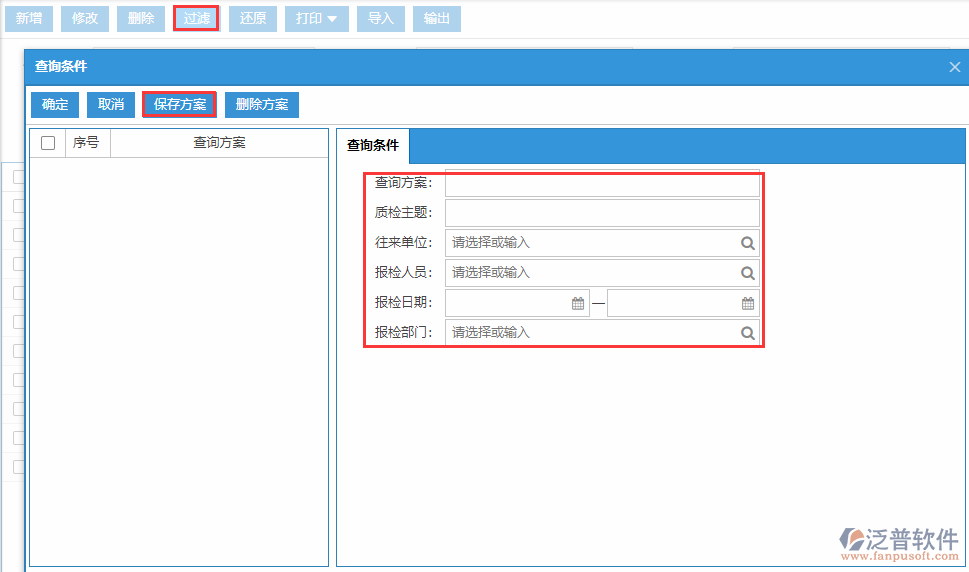Close the 查询条件 dialog
The image size is (969, 572).
[954, 67]
